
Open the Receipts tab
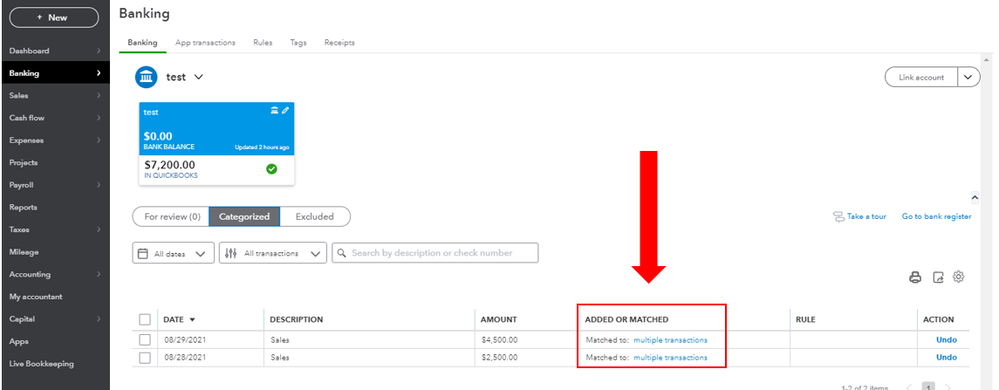pos(339,43)
